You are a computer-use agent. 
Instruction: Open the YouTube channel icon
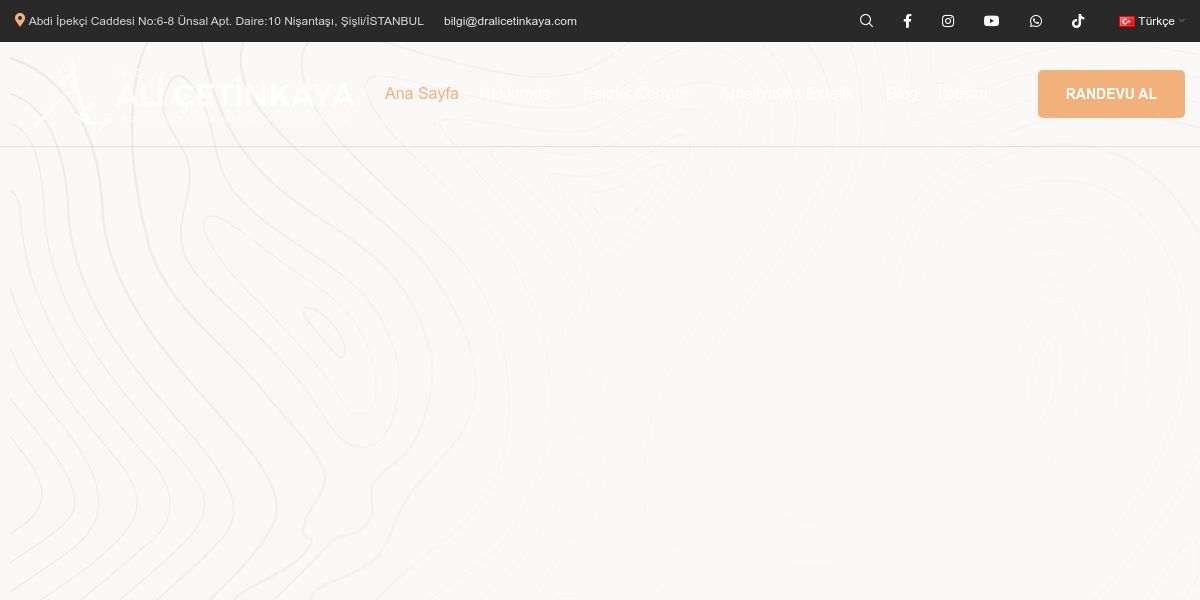pos(991,20)
